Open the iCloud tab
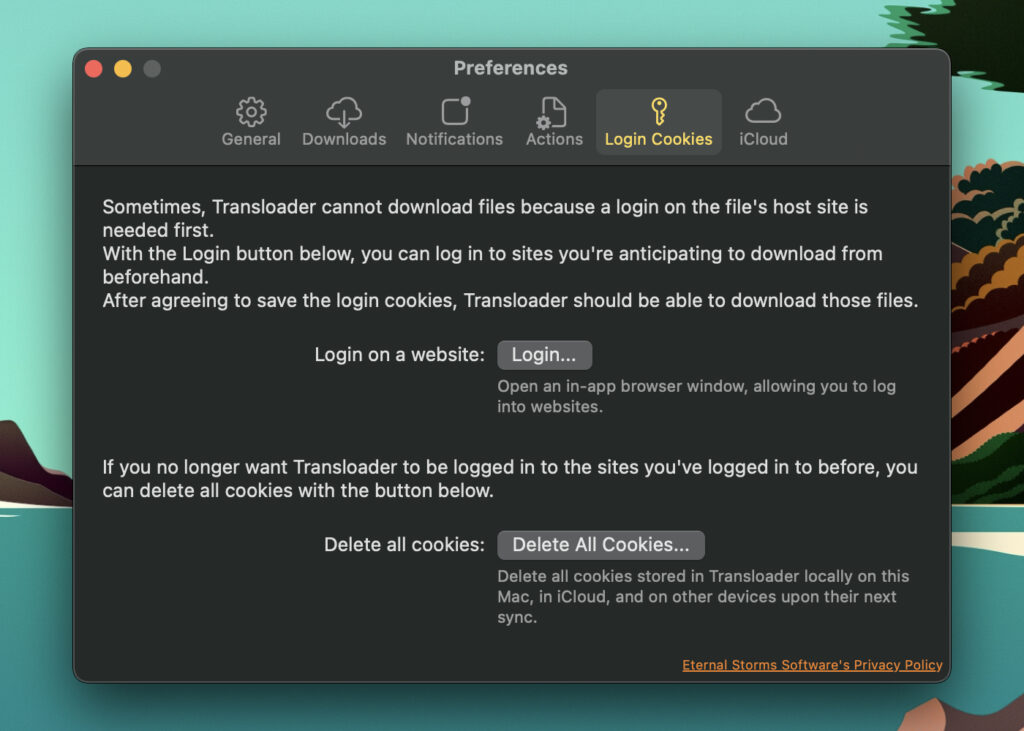1024x731 pixels. click(x=763, y=139)
